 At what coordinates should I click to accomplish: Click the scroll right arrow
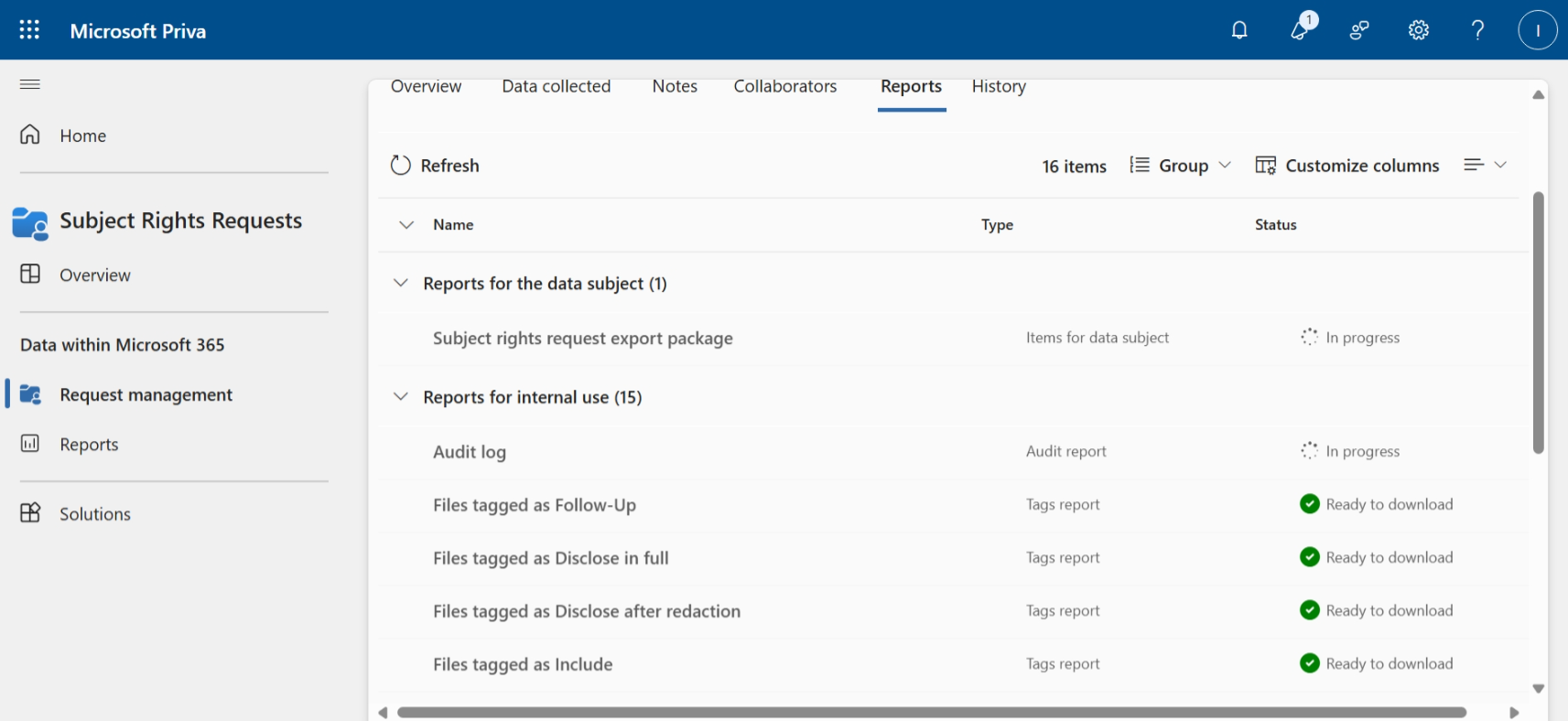[1514, 712]
